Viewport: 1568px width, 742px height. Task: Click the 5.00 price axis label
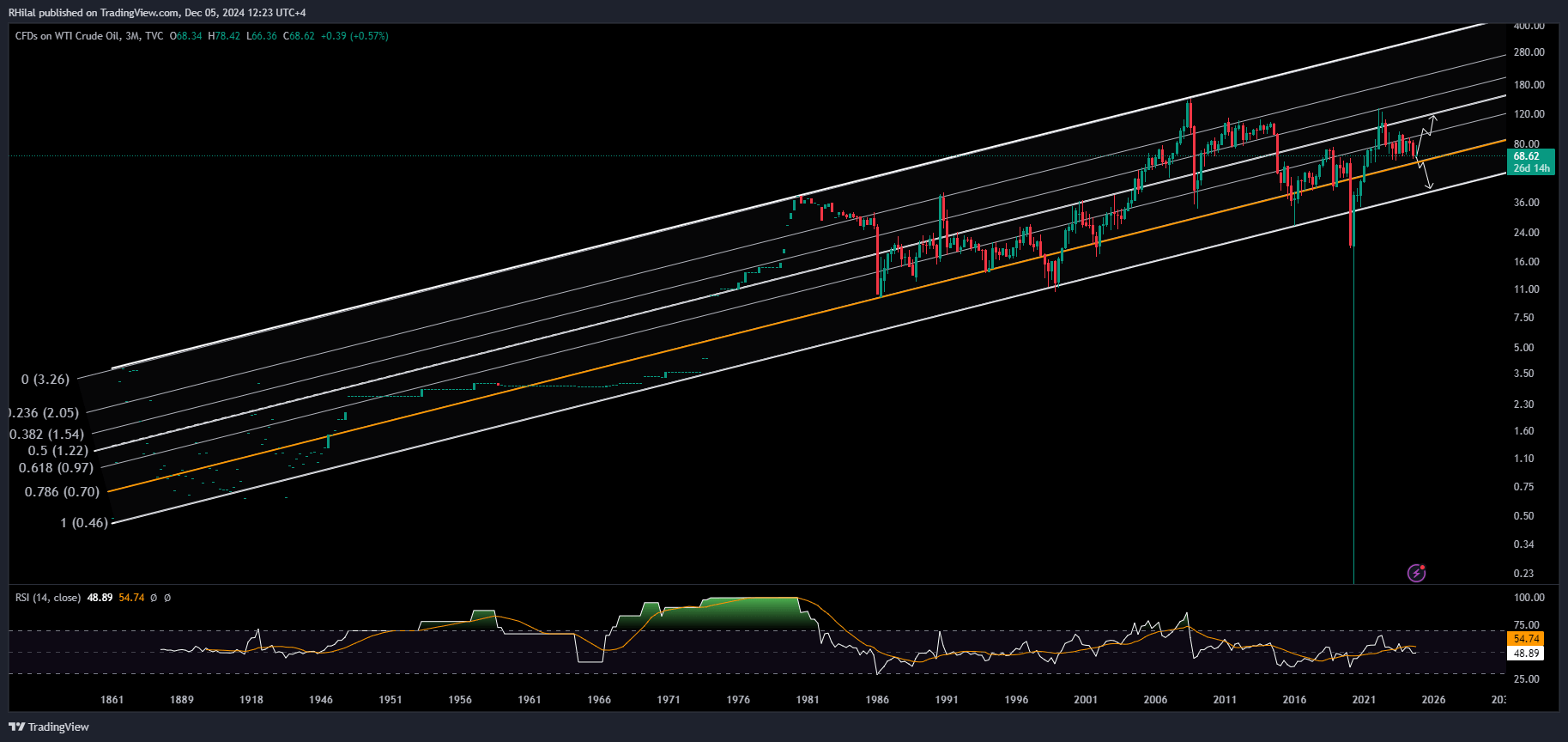click(1523, 348)
